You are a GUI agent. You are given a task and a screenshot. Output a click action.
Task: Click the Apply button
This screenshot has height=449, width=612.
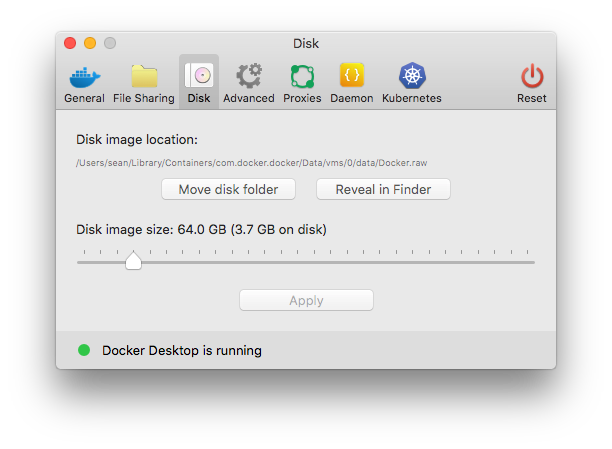pyautogui.click(x=306, y=300)
